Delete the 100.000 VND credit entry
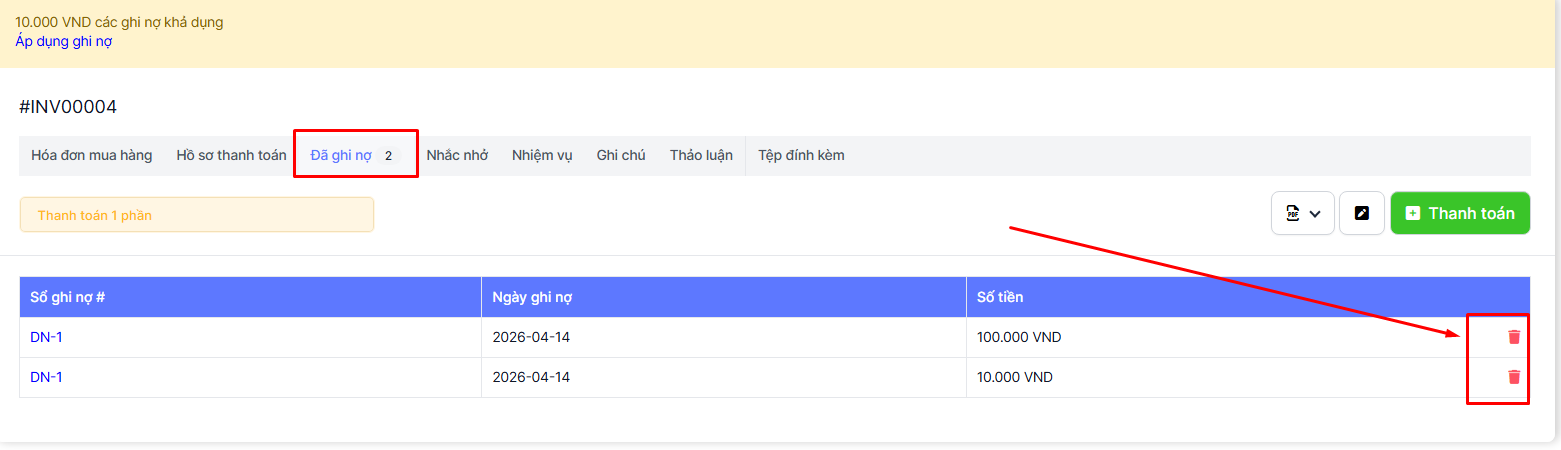 coord(1513,337)
